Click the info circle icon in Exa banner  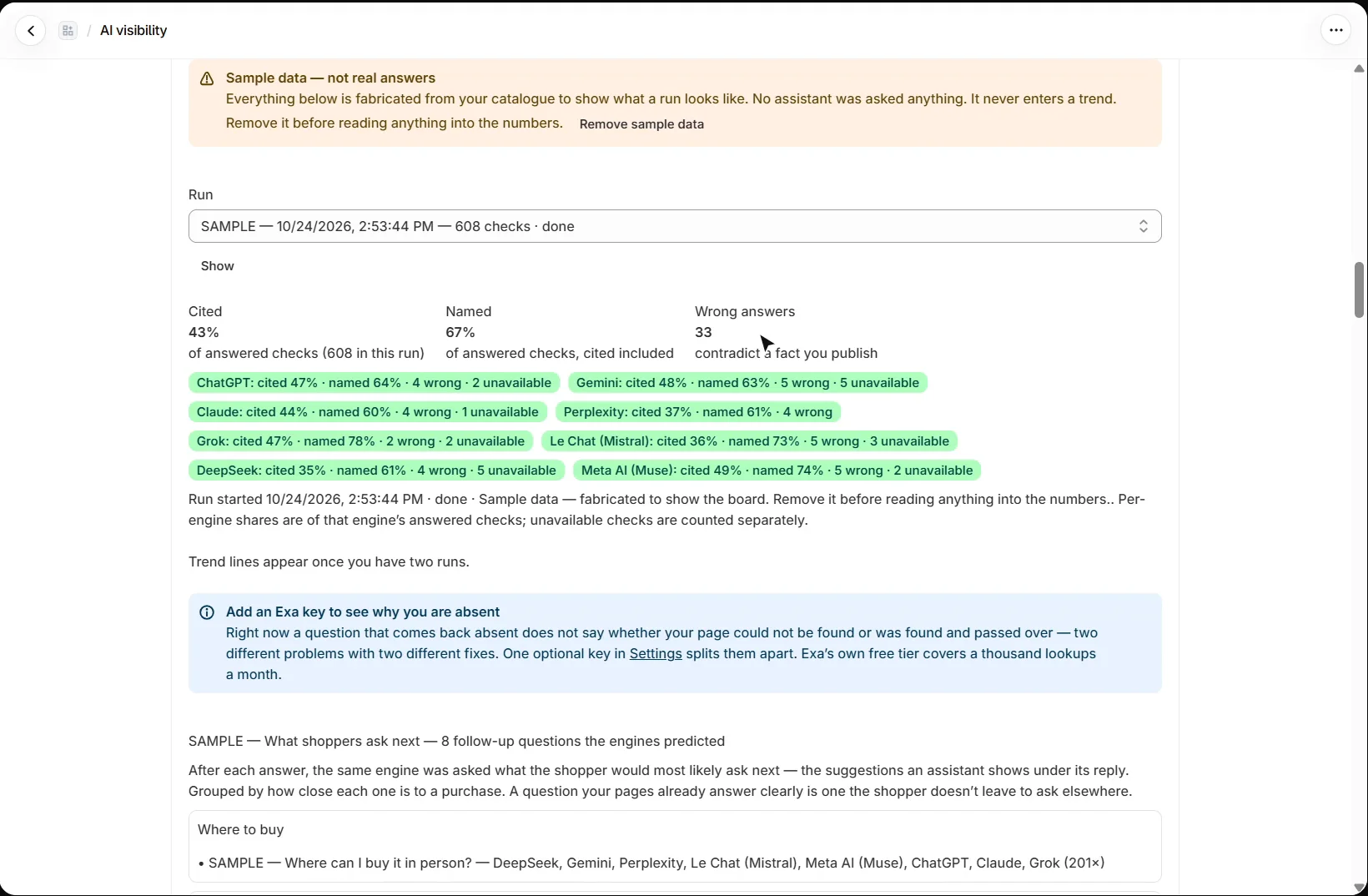207,612
